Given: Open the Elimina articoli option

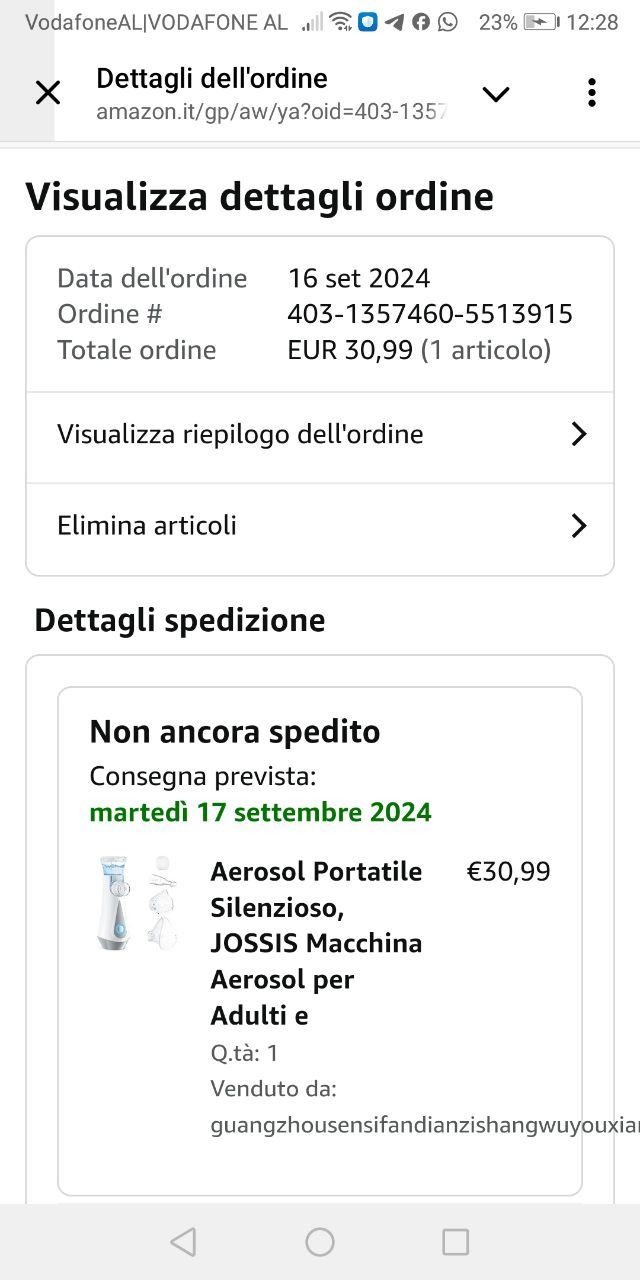Looking at the screenshot, I should point(147,525).
